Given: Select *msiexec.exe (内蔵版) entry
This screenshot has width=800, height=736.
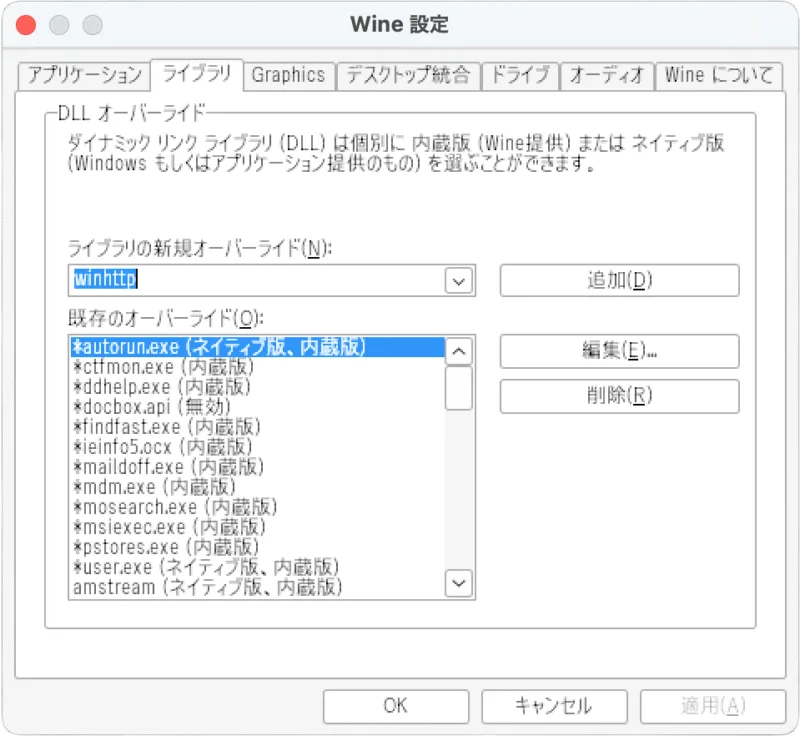Looking at the screenshot, I should coord(257,527).
